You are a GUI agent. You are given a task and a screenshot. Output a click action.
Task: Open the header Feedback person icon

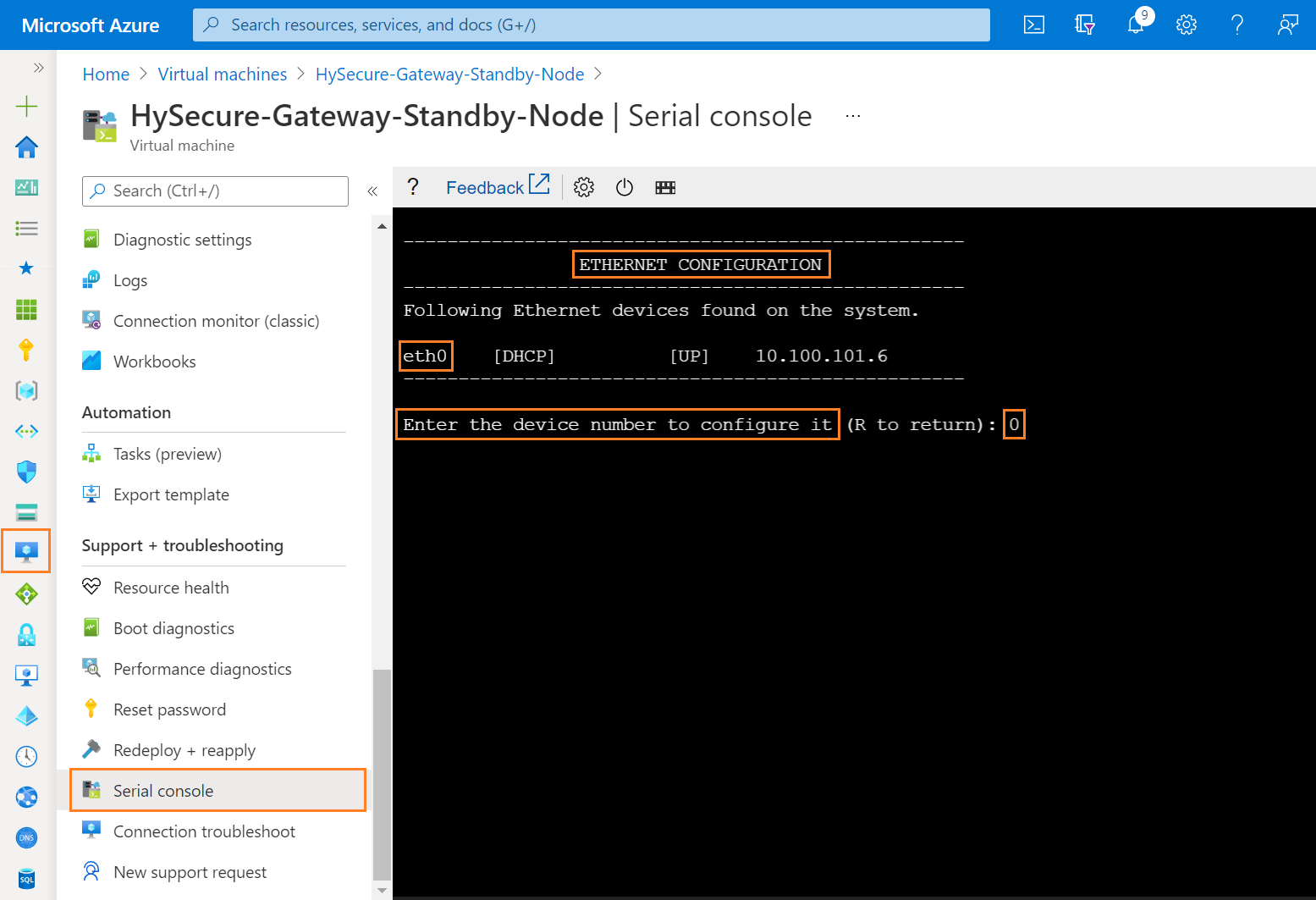tap(1288, 25)
